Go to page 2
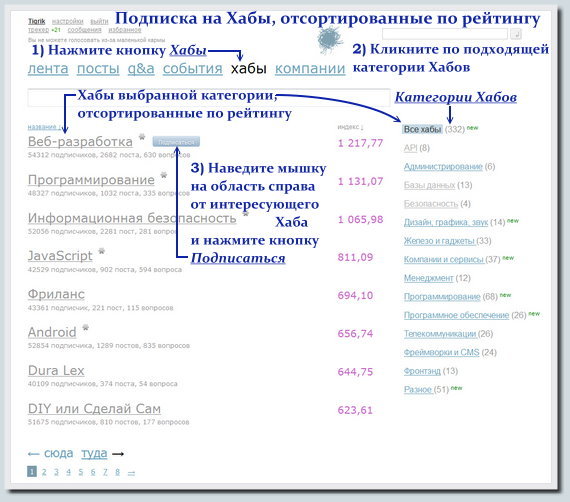Image resolution: width=570 pixels, height=502 pixels. (44, 472)
